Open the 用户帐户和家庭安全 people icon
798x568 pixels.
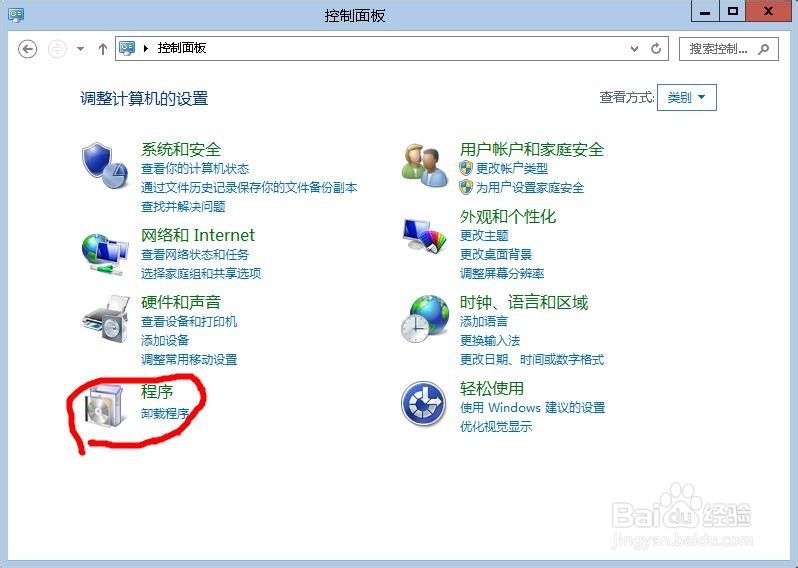pyautogui.click(x=424, y=165)
